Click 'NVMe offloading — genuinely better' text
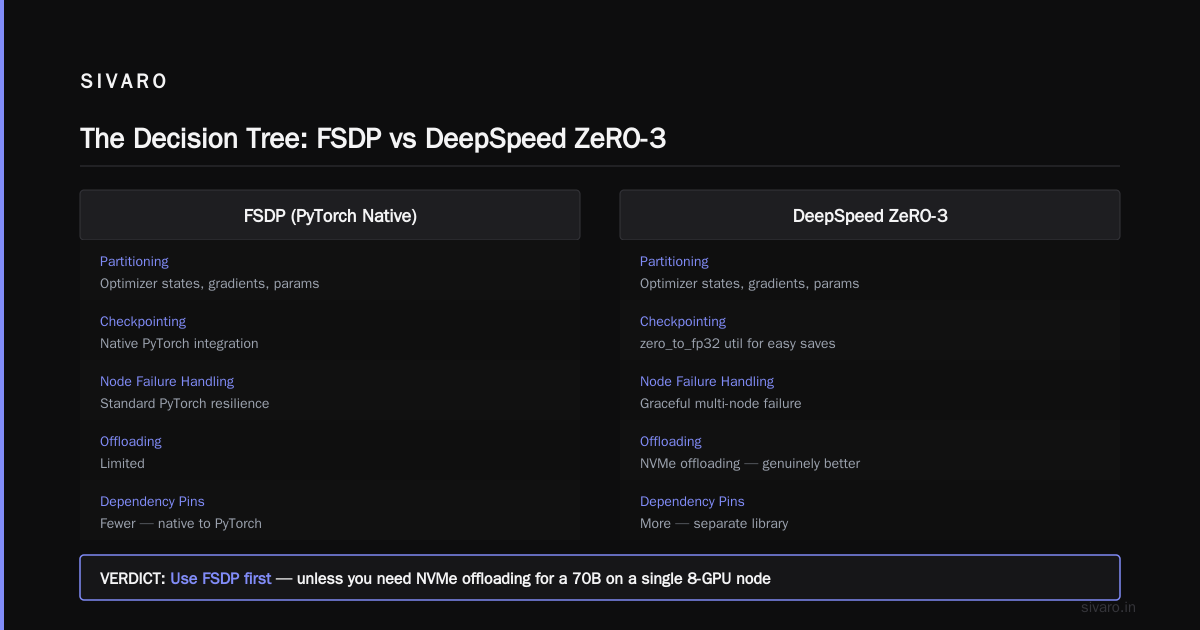The height and width of the screenshot is (630, 1200). [750, 463]
